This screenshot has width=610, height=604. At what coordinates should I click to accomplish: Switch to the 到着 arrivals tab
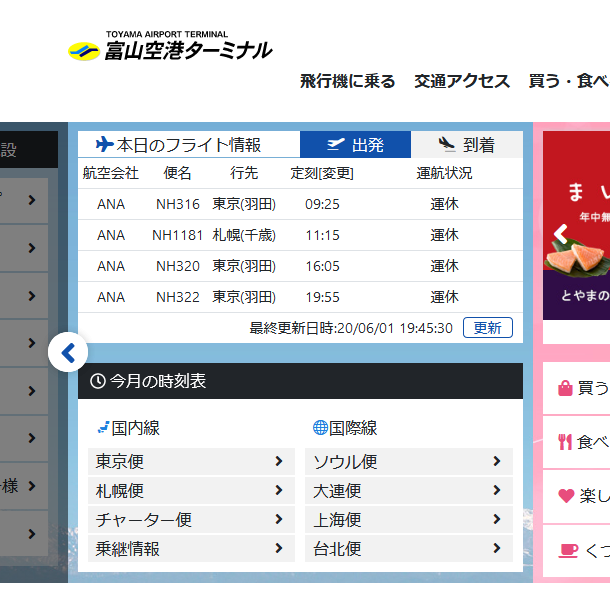click(467, 145)
